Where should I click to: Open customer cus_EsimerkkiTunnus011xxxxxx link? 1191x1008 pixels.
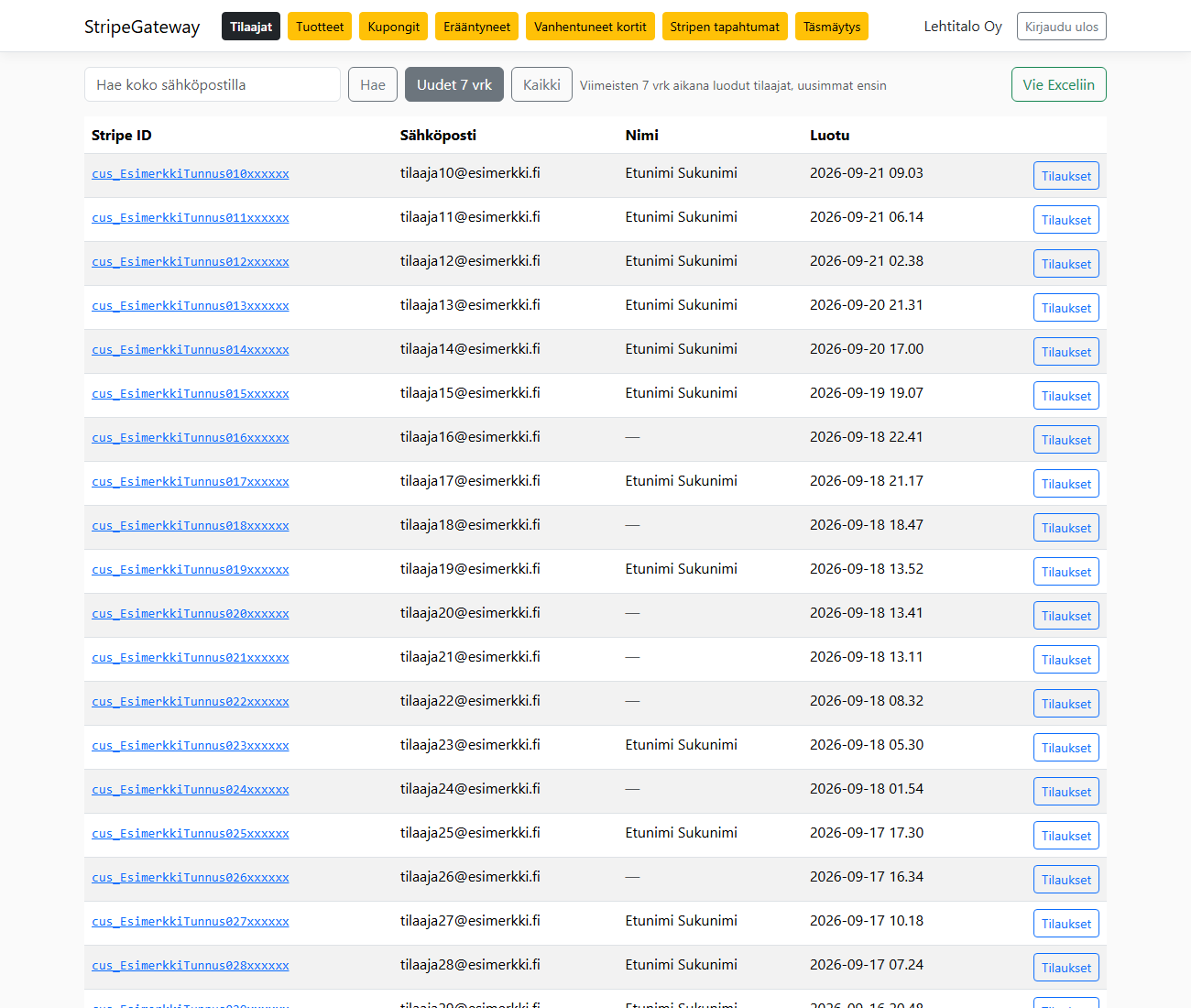[x=191, y=217]
